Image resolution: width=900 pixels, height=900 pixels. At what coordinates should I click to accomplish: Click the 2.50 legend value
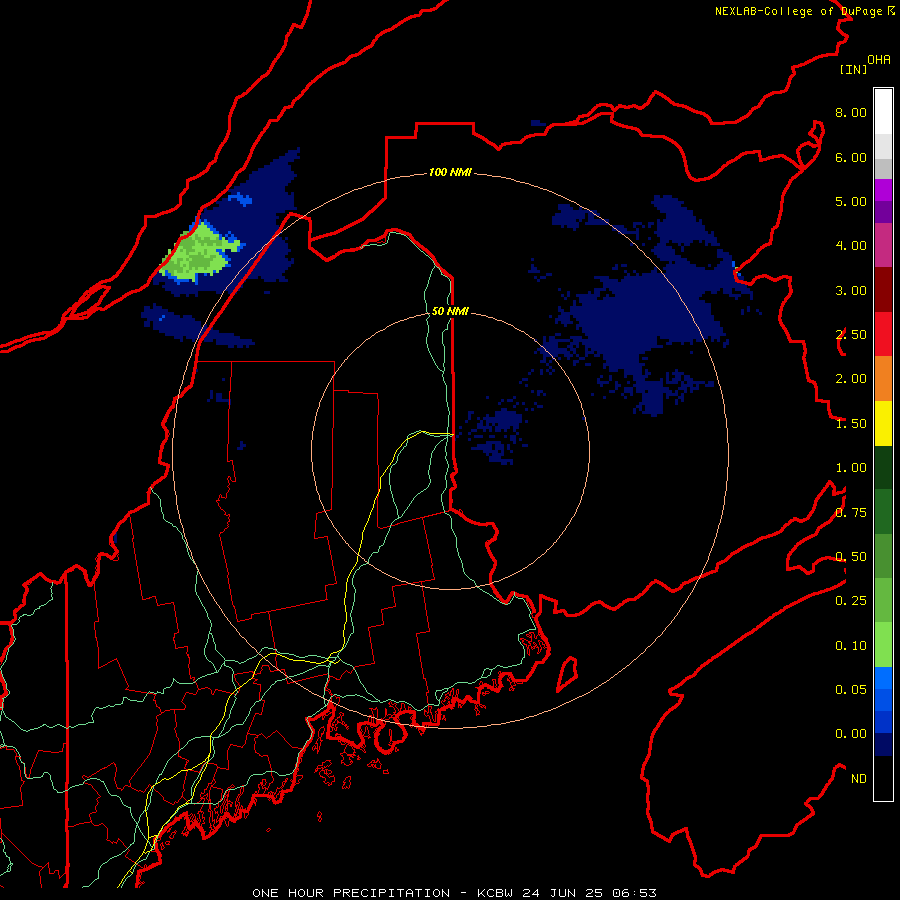pos(851,335)
